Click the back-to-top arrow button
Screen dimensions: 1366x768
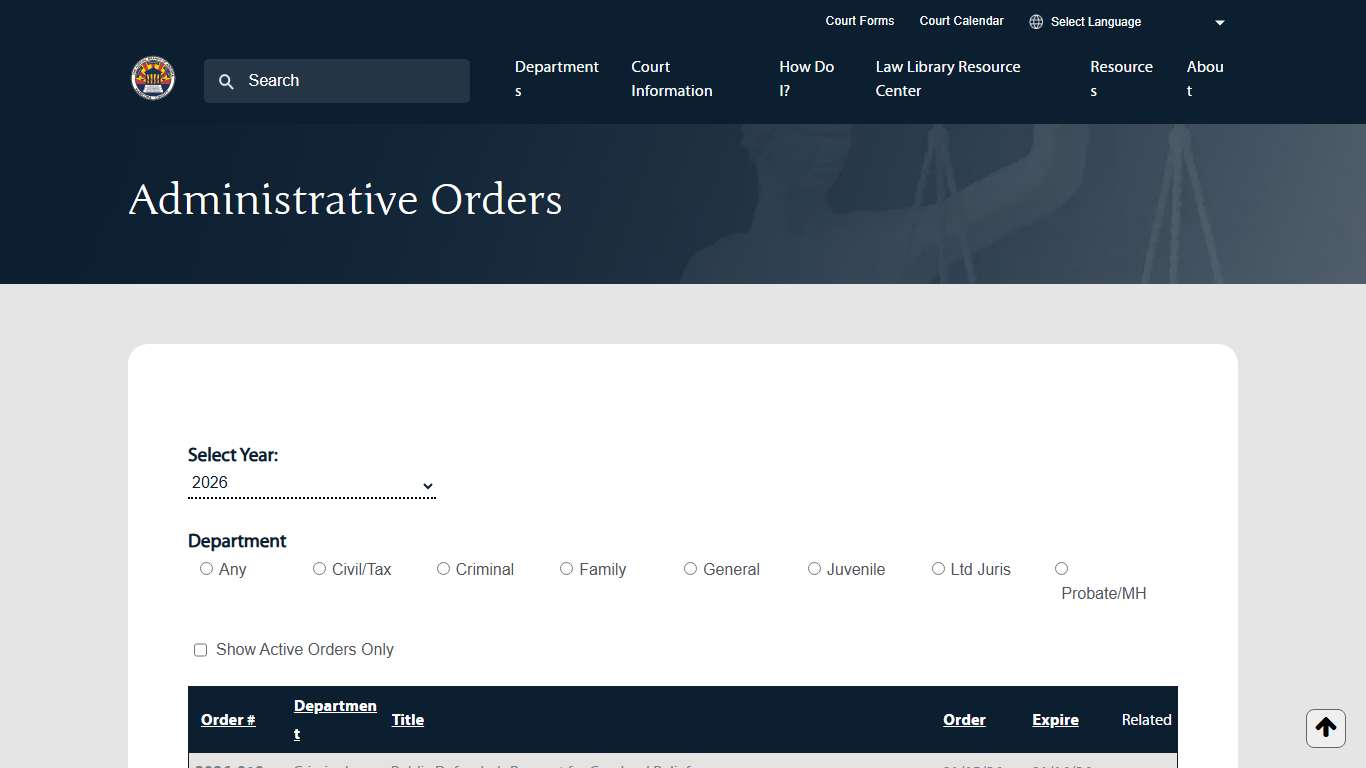1325,728
